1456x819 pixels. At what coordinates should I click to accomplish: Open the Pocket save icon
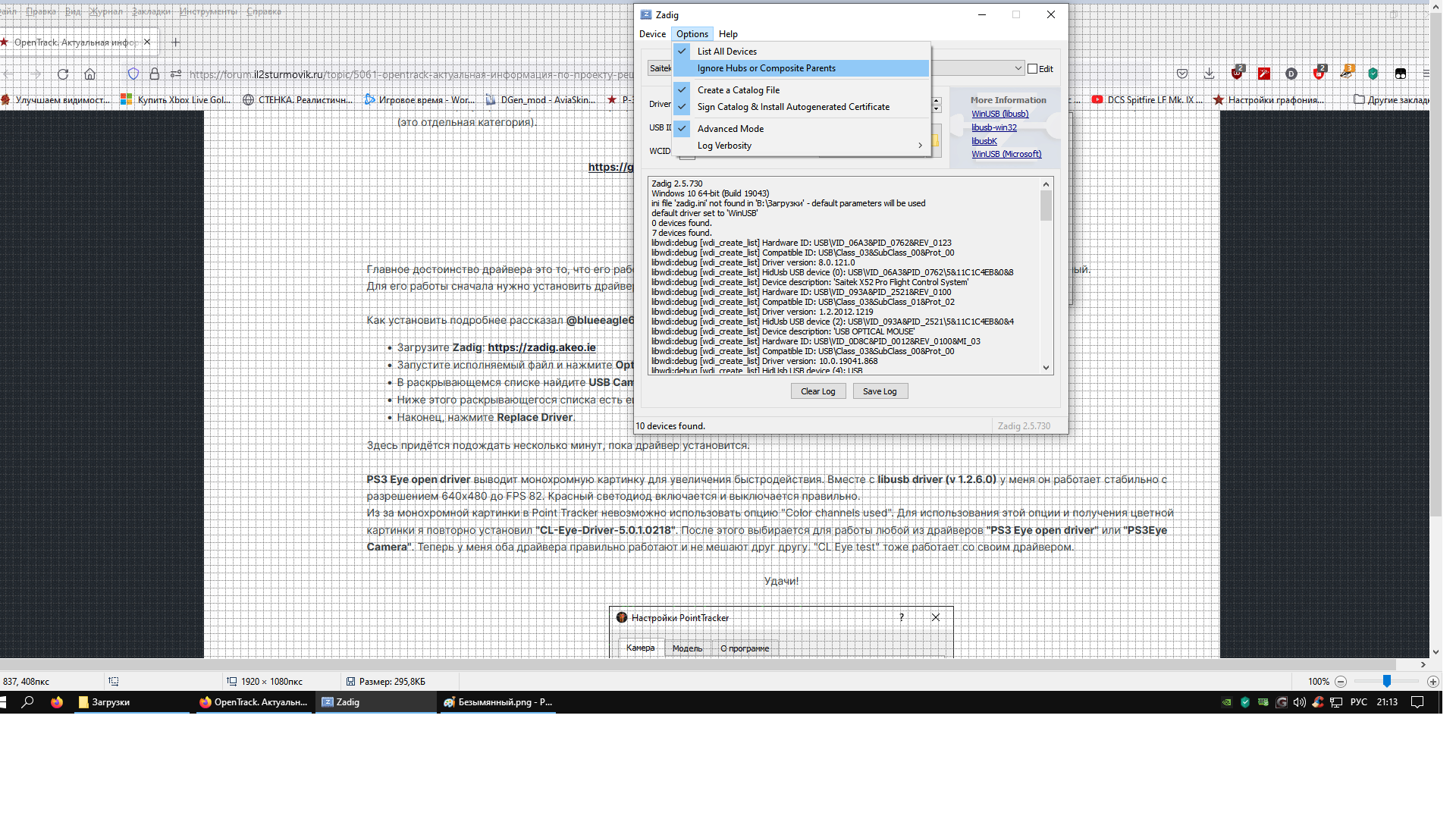[1181, 74]
